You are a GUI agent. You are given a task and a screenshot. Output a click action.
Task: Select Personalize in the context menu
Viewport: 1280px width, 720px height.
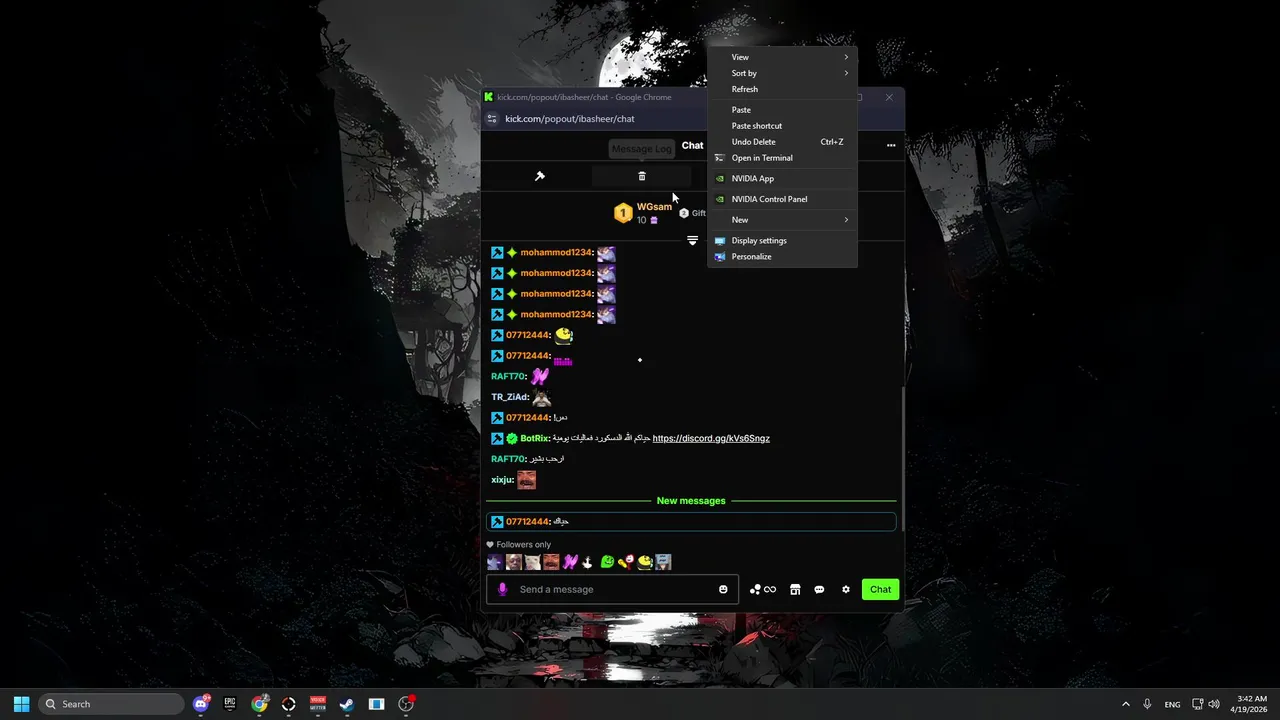point(782,257)
